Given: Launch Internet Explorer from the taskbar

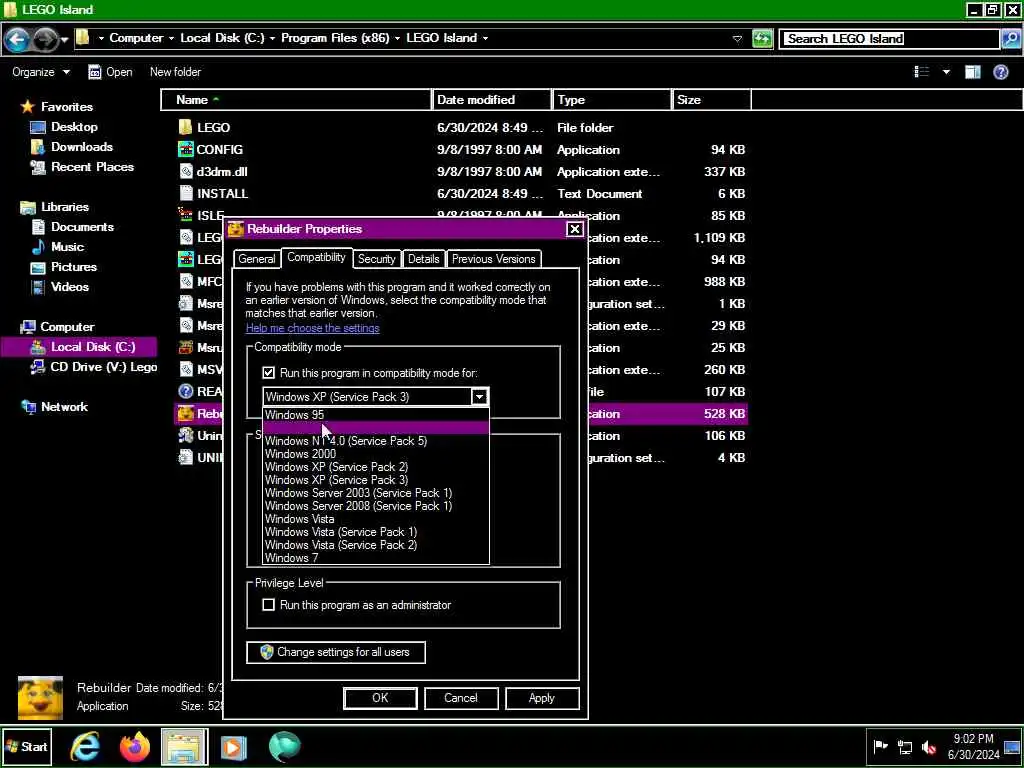Looking at the screenshot, I should coord(86,747).
